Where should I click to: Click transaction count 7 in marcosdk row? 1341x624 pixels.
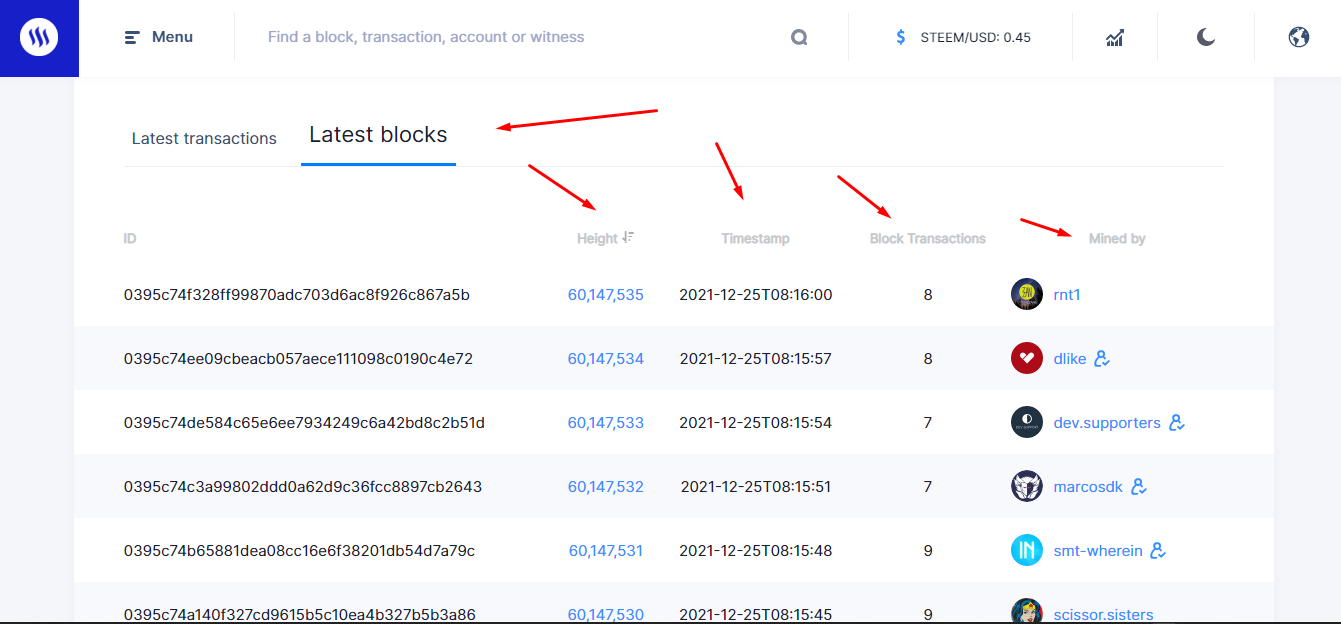[928, 487]
